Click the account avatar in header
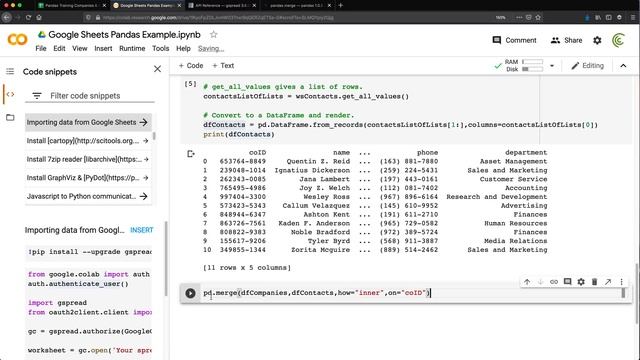 coord(618,40)
